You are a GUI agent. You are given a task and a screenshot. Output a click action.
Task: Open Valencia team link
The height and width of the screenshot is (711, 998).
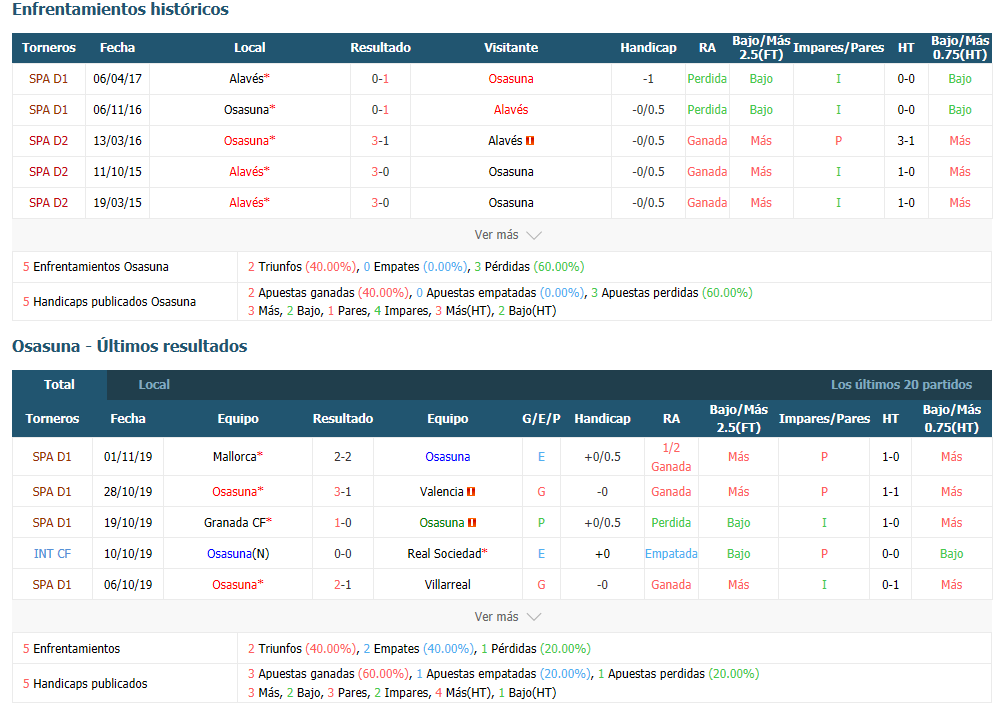[x=442, y=492]
